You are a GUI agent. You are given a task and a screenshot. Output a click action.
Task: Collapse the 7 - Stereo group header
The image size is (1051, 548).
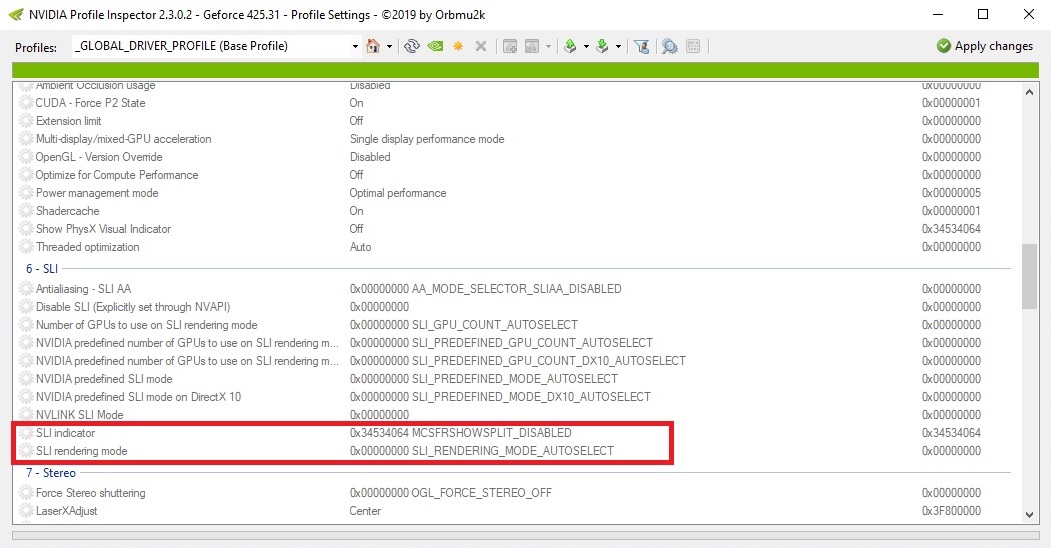51,473
